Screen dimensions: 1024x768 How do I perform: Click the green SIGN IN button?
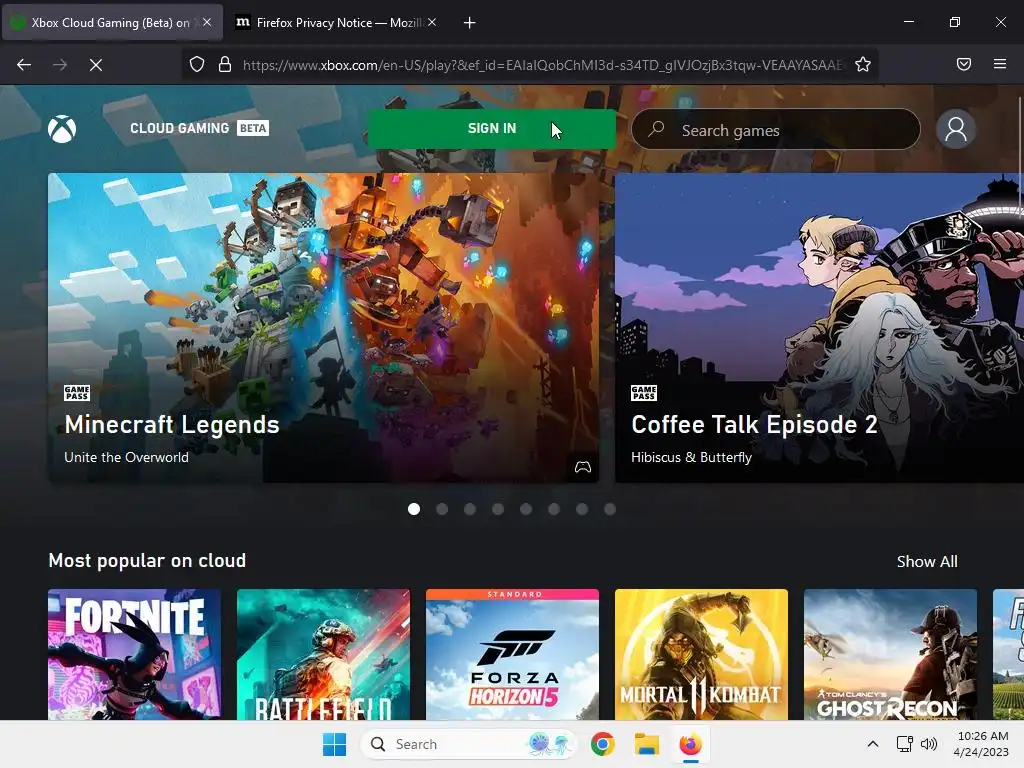(492, 128)
